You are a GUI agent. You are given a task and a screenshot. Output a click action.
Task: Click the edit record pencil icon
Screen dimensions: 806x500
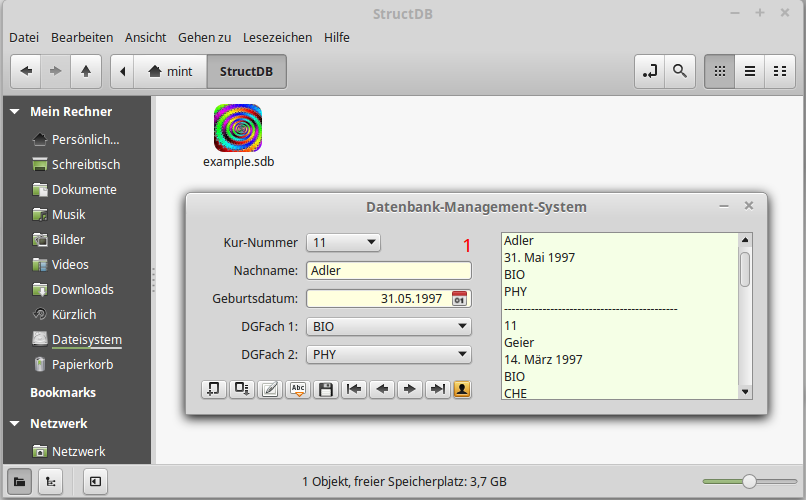click(x=269, y=390)
